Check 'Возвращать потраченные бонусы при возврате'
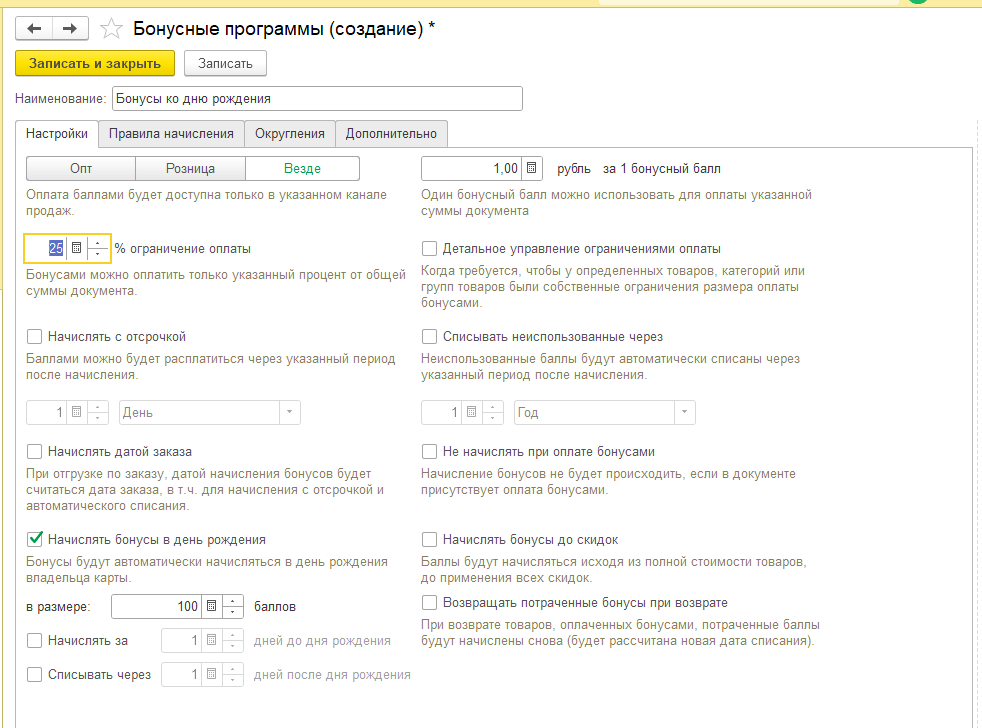This screenshot has width=982, height=728. 430,602
